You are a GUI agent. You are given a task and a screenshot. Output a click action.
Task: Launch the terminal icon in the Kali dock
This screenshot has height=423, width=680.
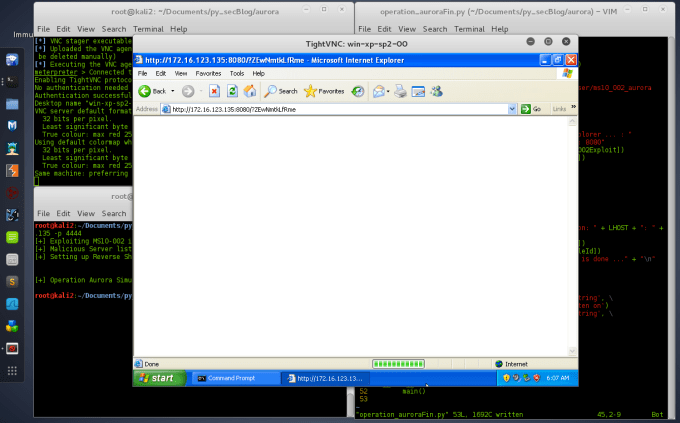(12, 81)
